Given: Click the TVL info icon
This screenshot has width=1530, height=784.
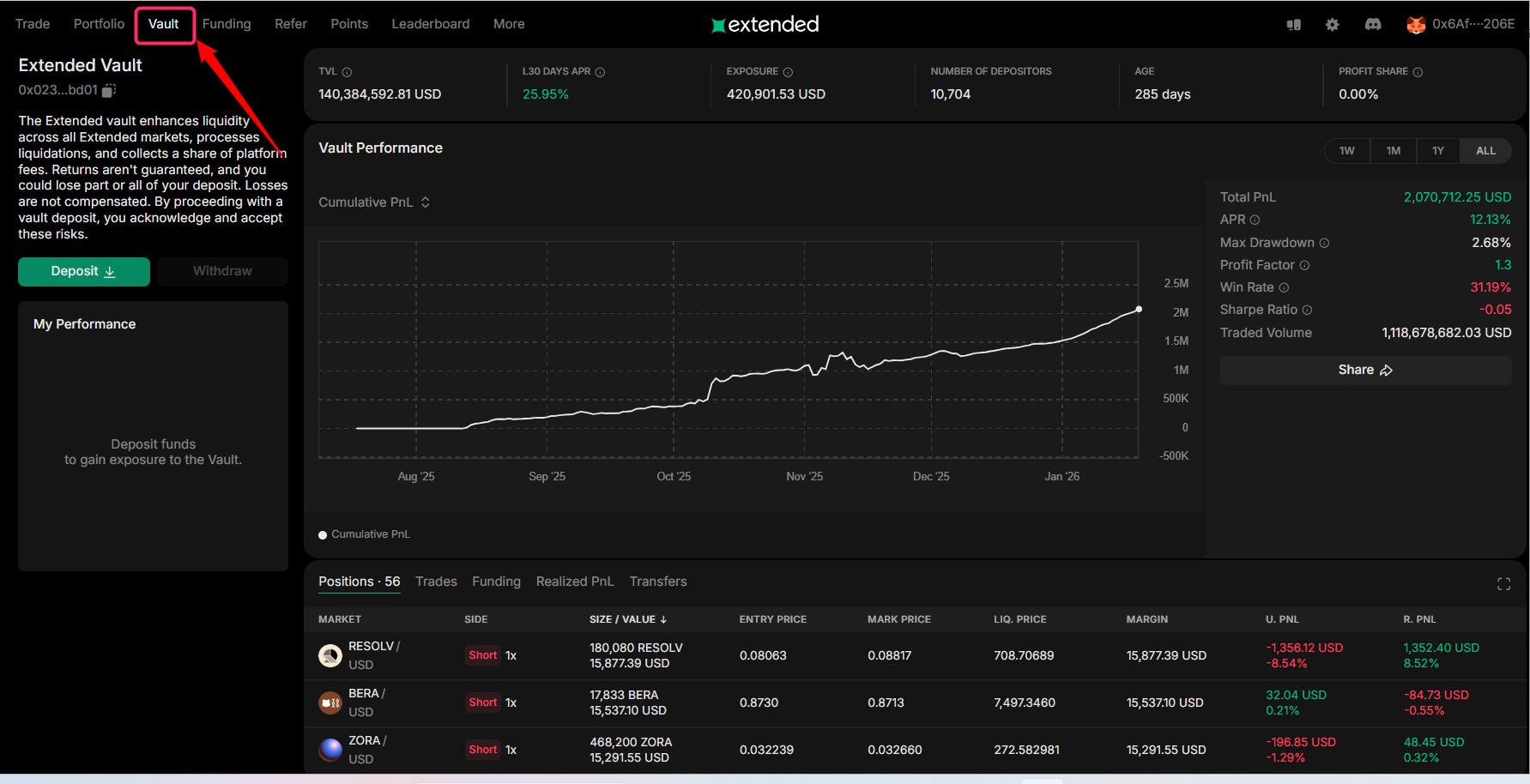Looking at the screenshot, I should coord(347,72).
